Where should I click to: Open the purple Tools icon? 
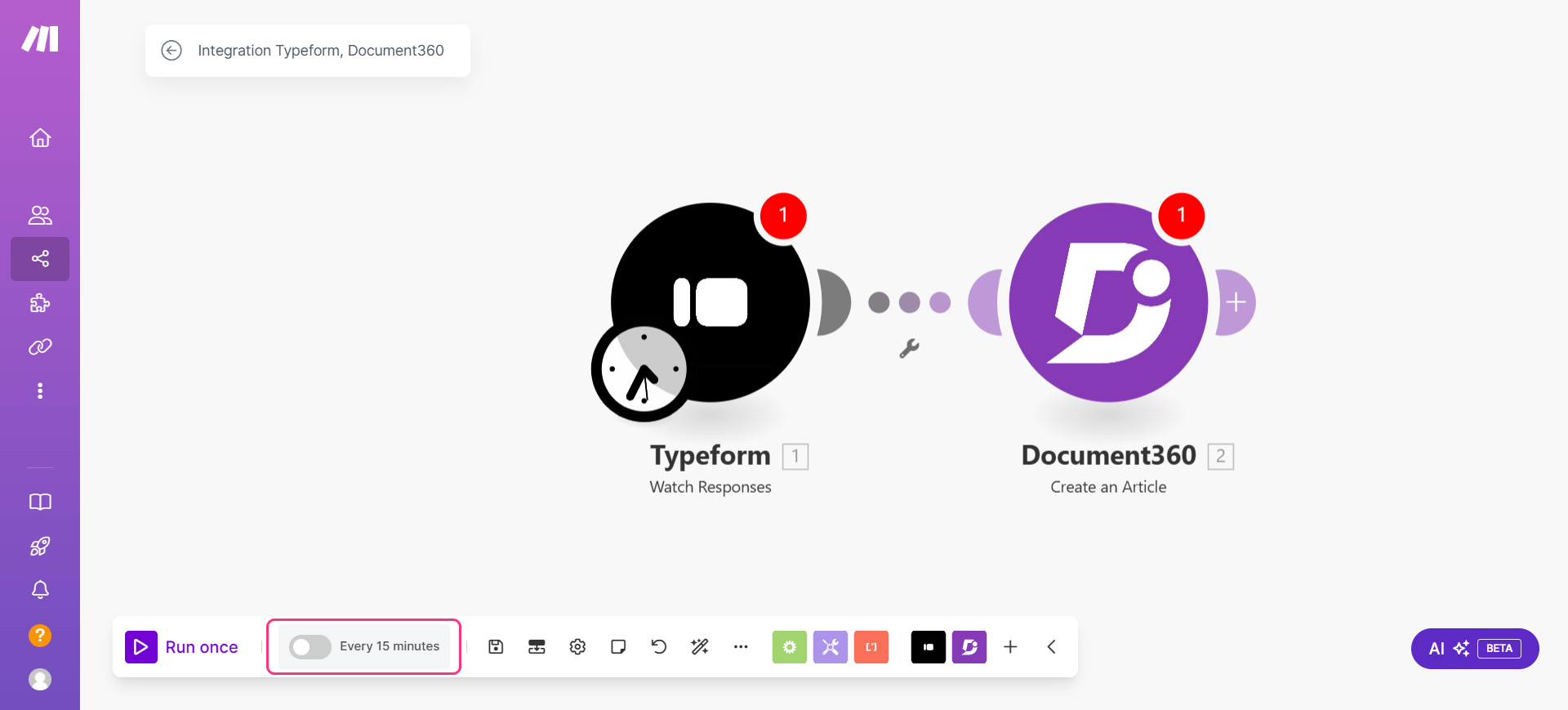[831, 647]
